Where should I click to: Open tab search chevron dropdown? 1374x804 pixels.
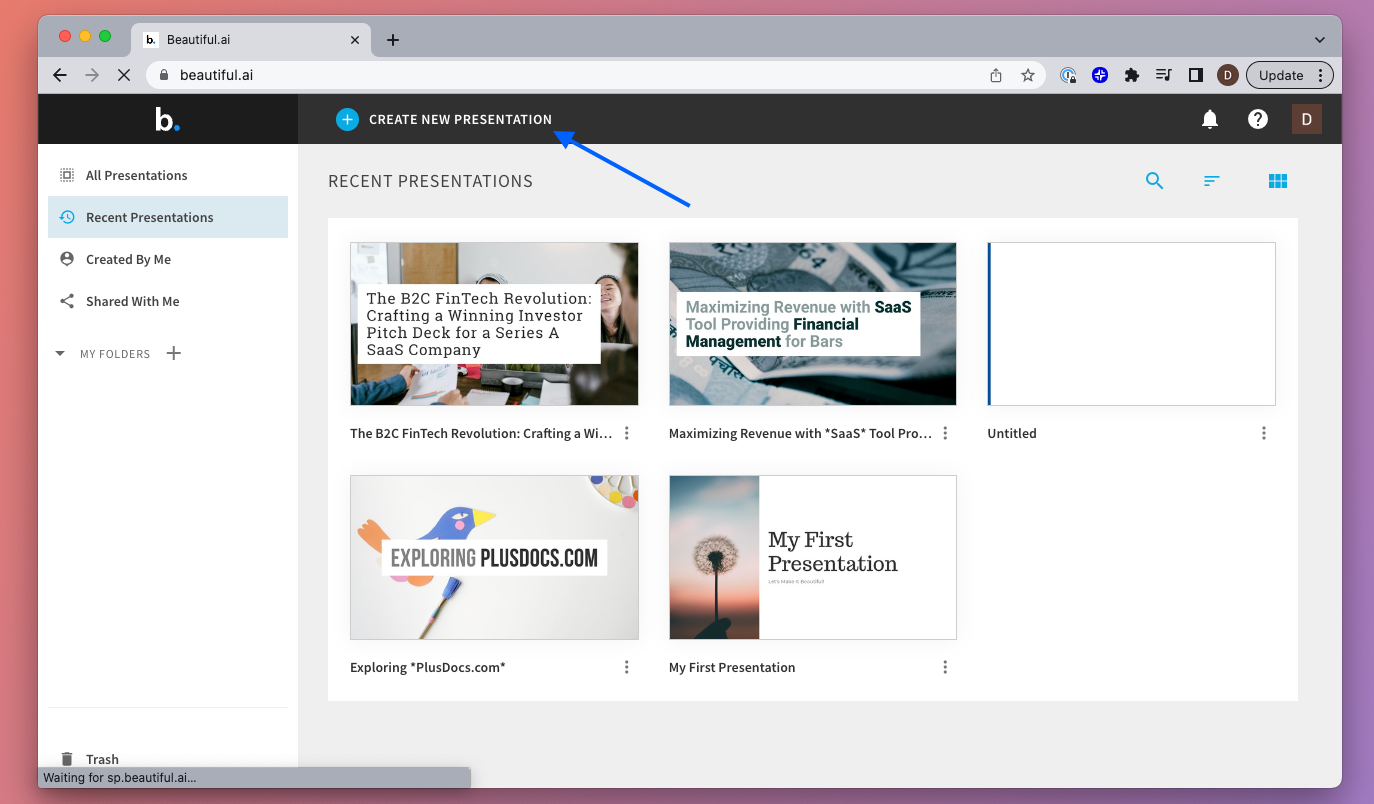pyautogui.click(x=1320, y=40)
